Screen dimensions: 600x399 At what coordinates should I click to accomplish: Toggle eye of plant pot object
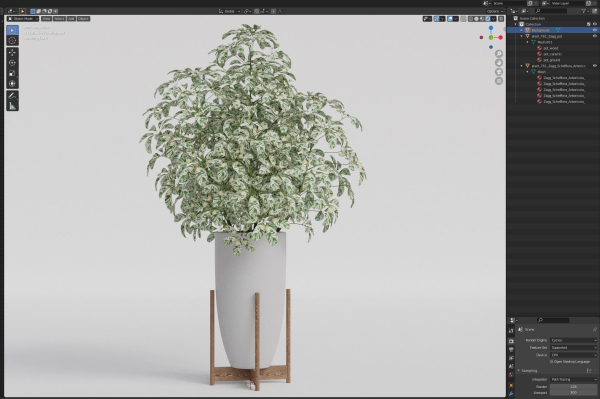tap(595, 36)
